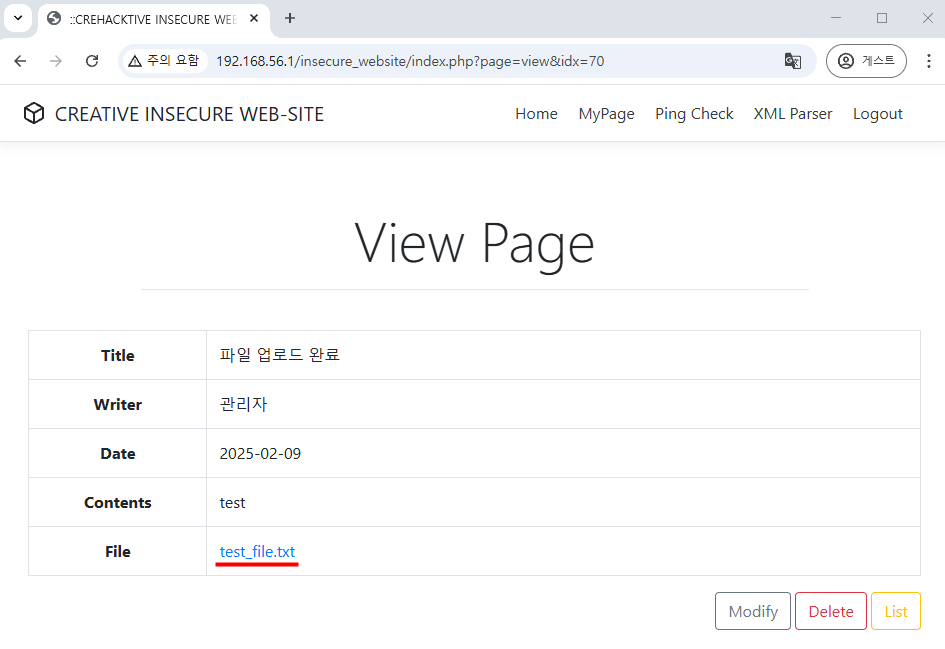945x649 pixels.
Task: Open the Chrome three-dot menu
Action: [x=929, y=61]
